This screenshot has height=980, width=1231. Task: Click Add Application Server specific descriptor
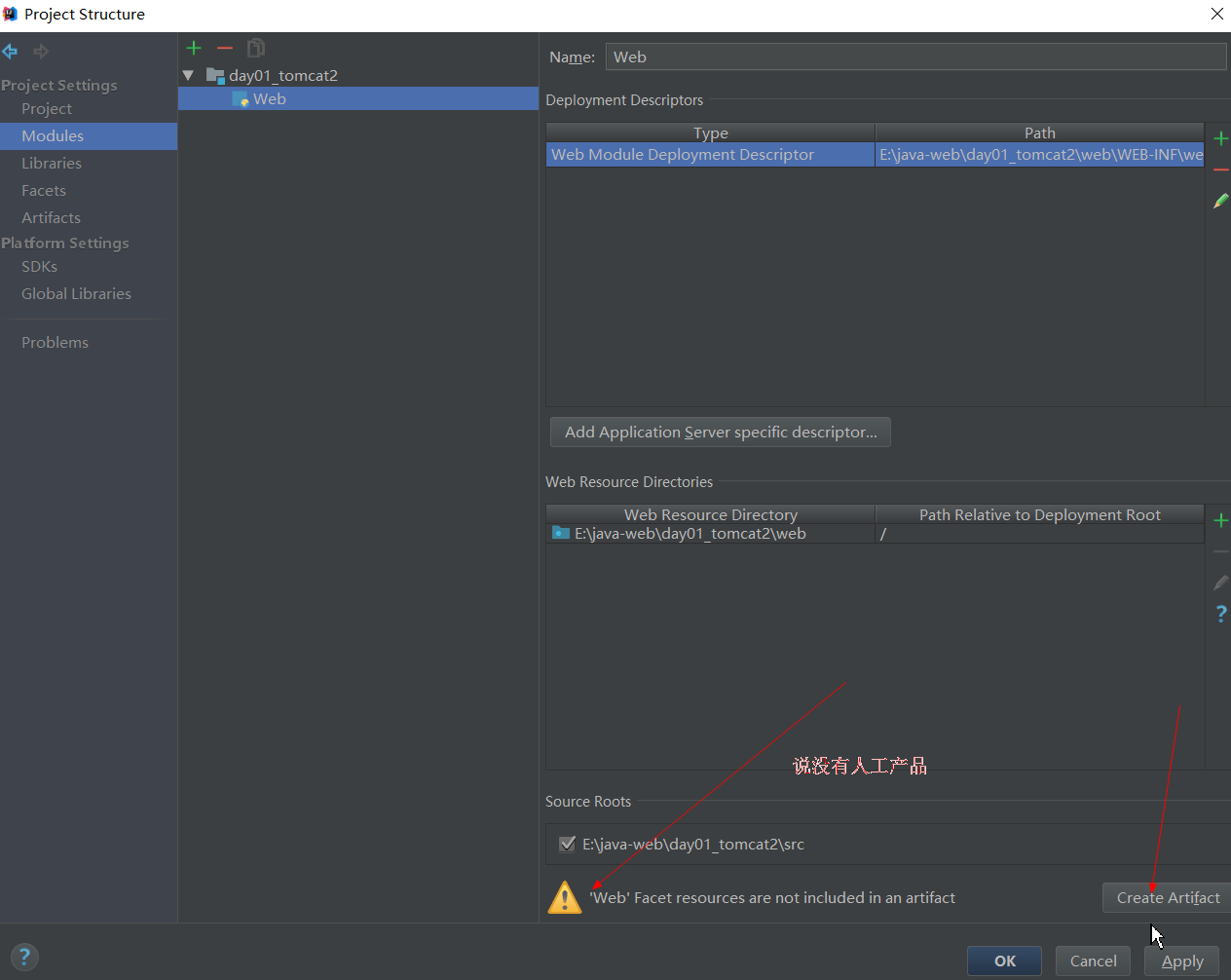coord(720,432)
